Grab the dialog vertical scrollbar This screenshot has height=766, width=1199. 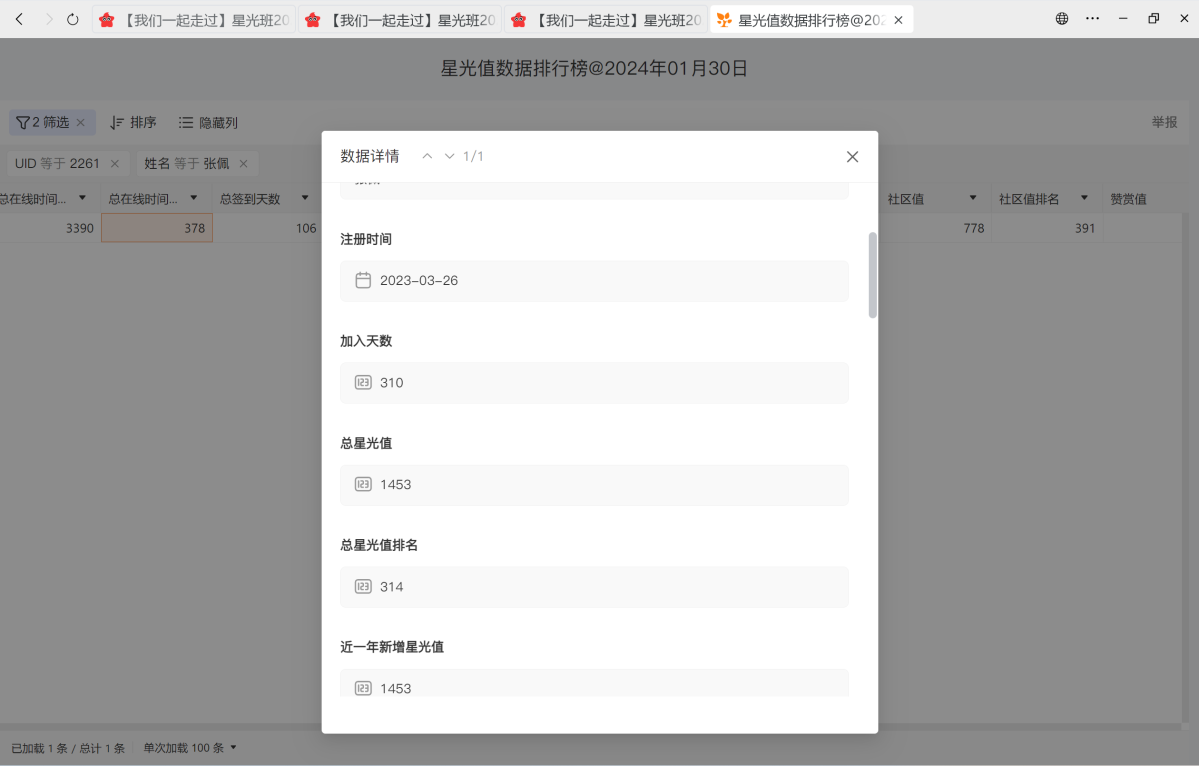872,275
